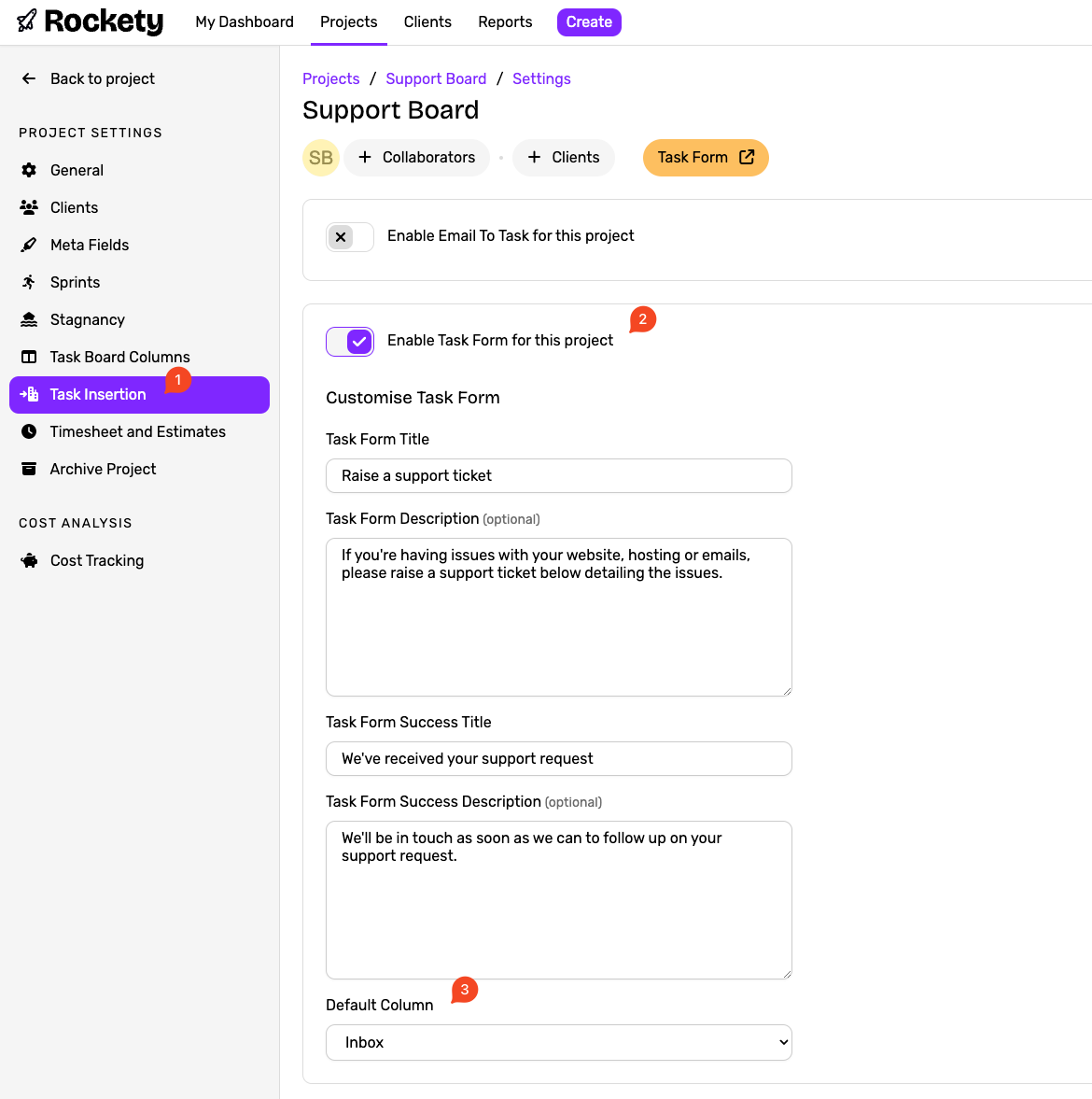Click the Clients pill button beside Collaborators
The width and height of the screenshot is (1092, 1099).
[564, 157]
